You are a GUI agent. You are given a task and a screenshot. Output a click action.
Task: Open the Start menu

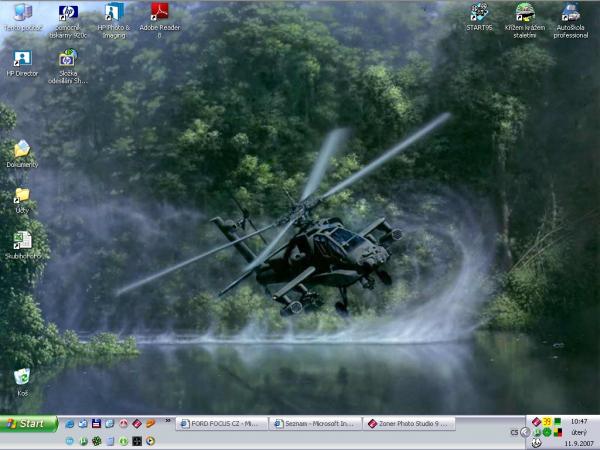click(x=28, y=424)
